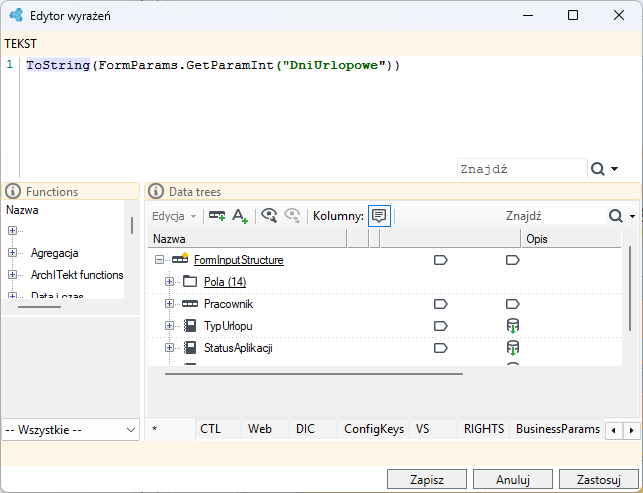Open the Edycja dropdown menu

tap(174, 216)
